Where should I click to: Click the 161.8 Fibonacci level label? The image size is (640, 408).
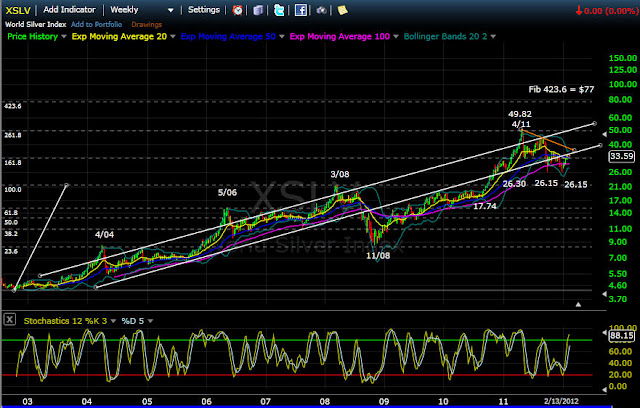[13, 163]
